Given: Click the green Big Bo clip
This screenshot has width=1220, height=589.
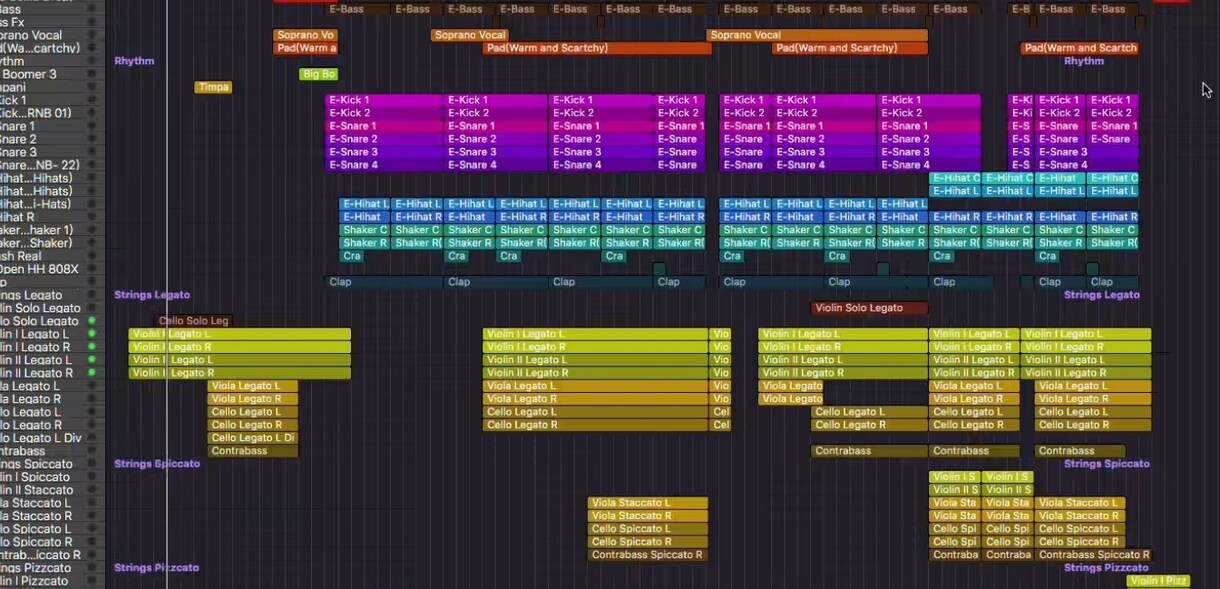Looking at the screenshot, I should [x=317, y=73].
